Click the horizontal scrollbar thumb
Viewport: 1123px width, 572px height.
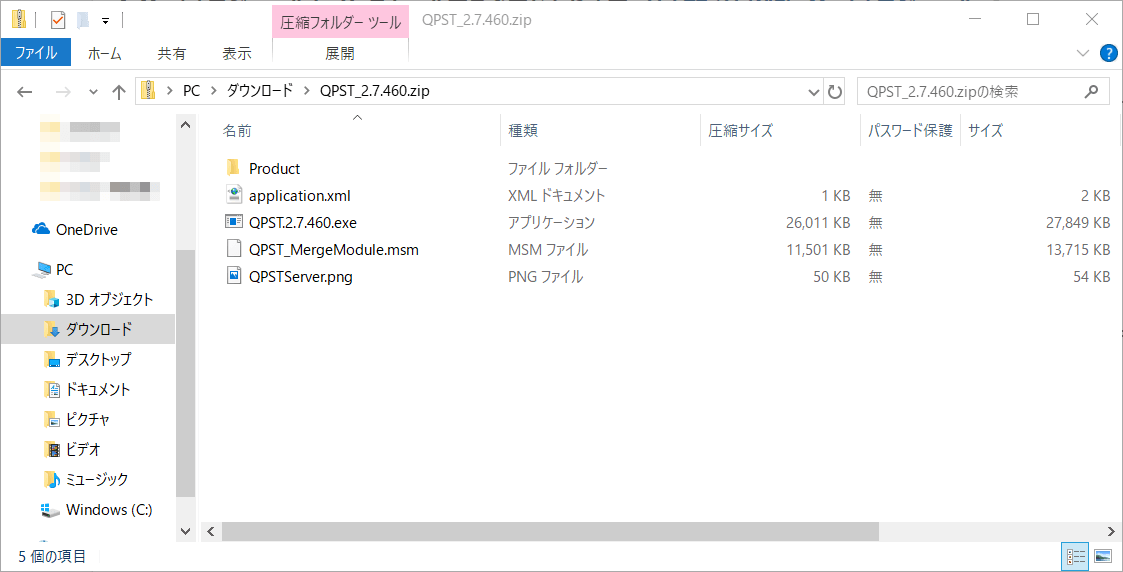pos(550,531)
